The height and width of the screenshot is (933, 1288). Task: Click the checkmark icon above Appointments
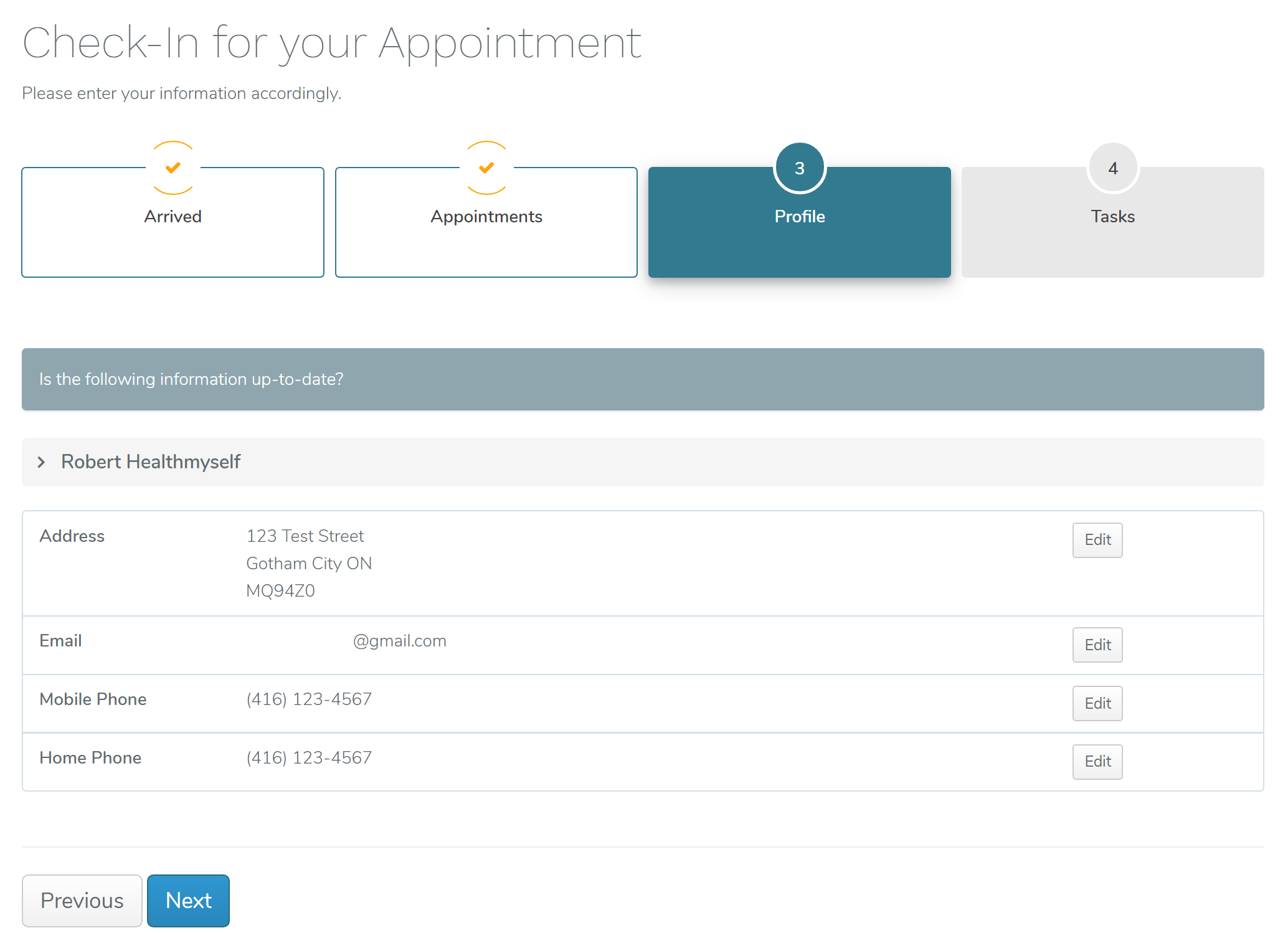pyautogui.click(x=486, y=168)
